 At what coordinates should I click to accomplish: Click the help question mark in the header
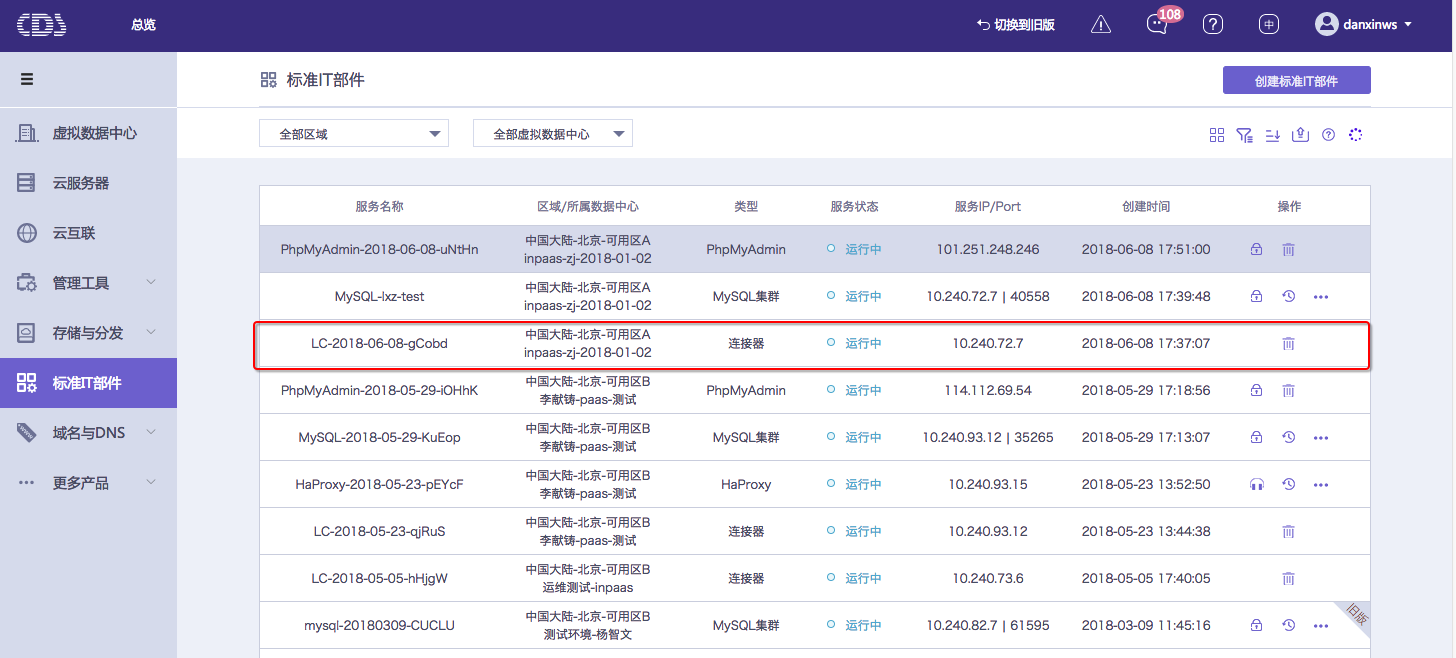[1213, 25]
